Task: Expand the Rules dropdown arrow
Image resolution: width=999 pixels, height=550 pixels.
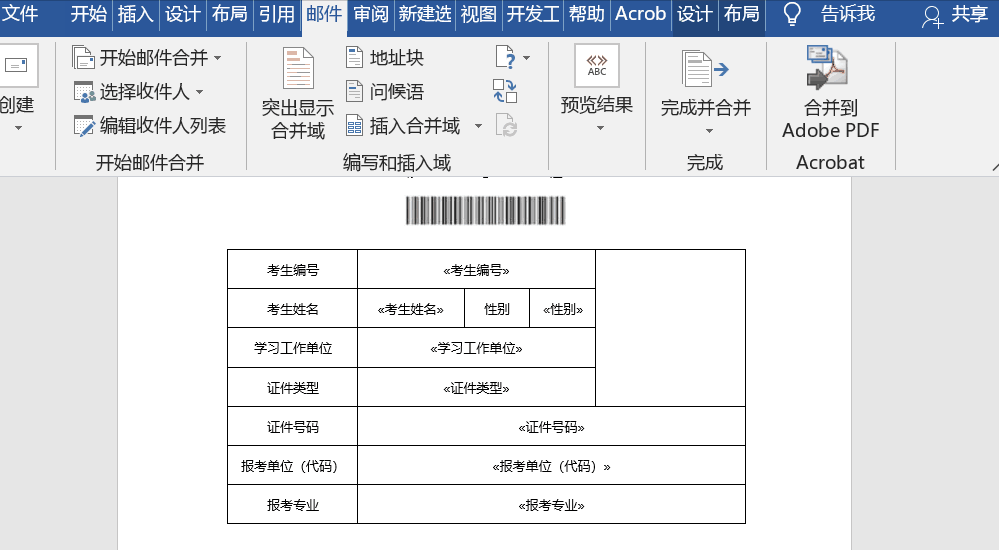Action: click(527, 58)
